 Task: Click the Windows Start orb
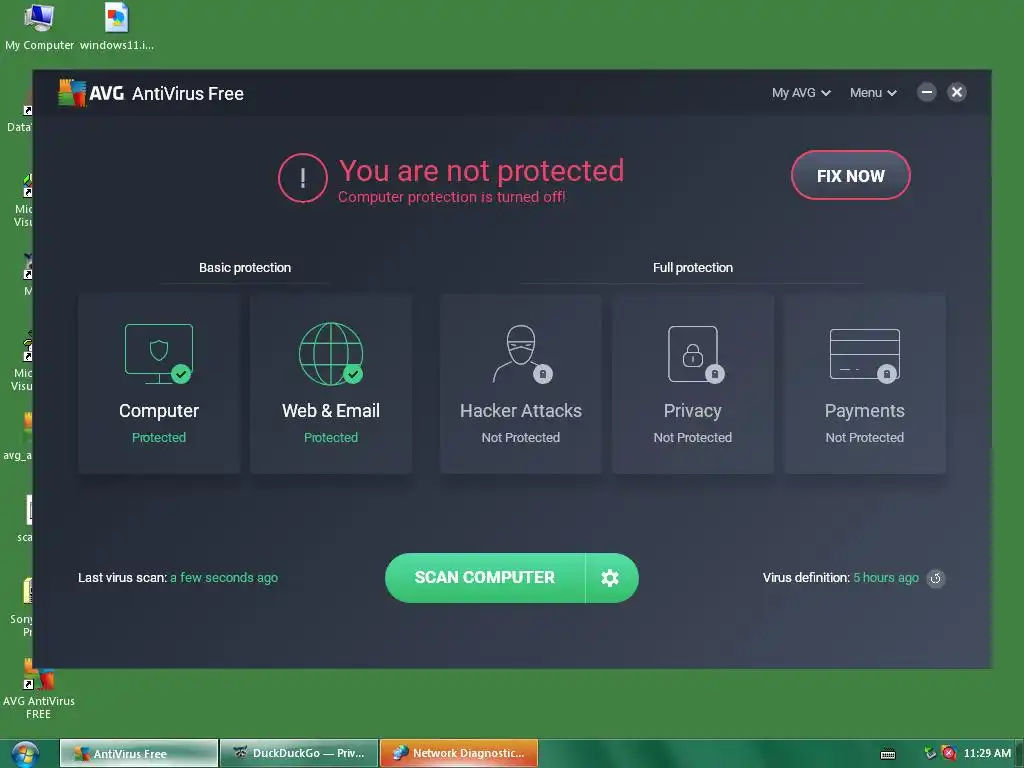click(25, 754)
